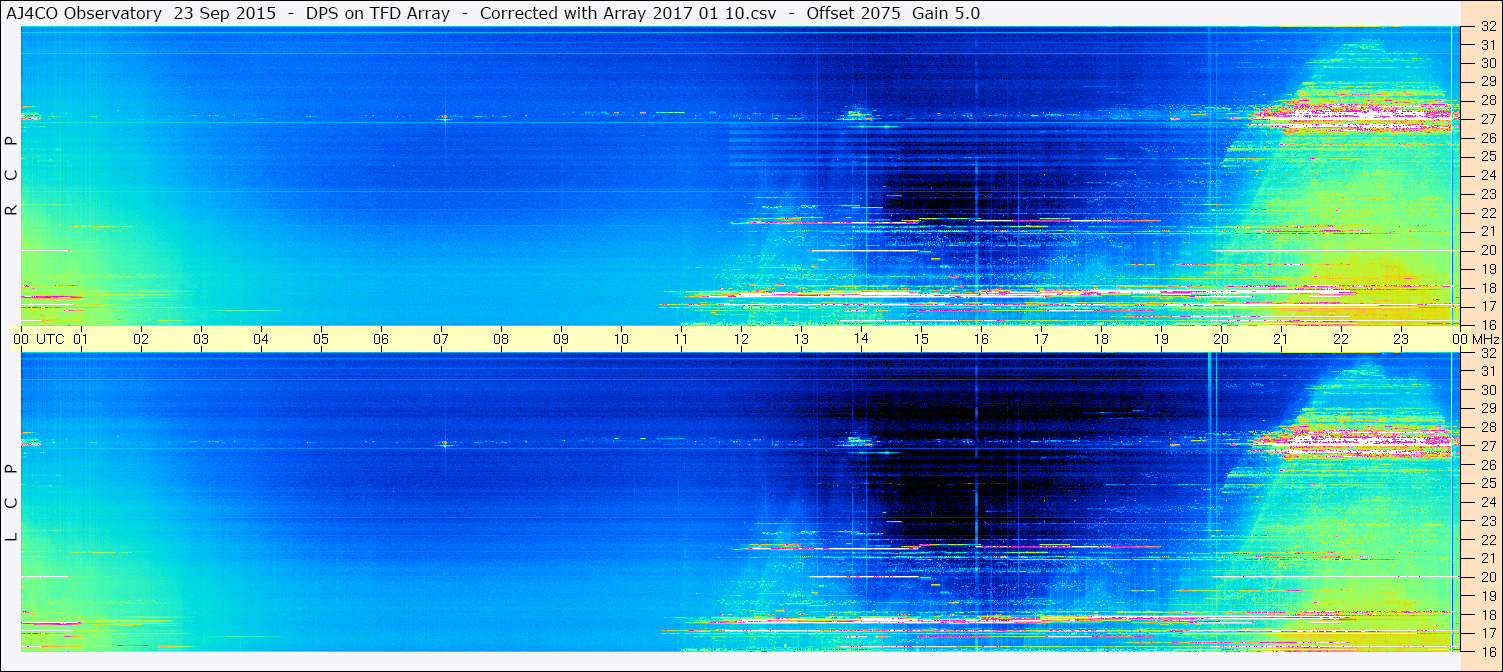
Task: Select the "Offset 2075" header value
Action: (854, 13)
